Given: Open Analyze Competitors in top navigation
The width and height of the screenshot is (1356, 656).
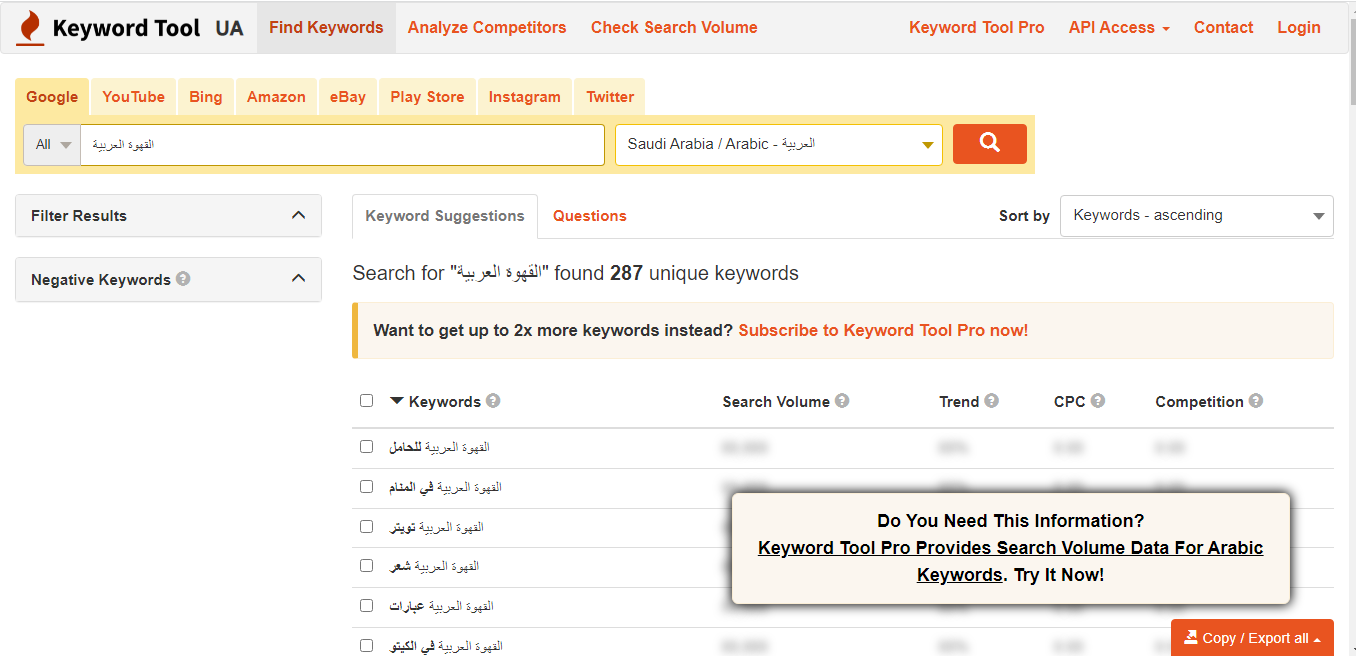Looking at the screenshot, I should tap(487, 27).
